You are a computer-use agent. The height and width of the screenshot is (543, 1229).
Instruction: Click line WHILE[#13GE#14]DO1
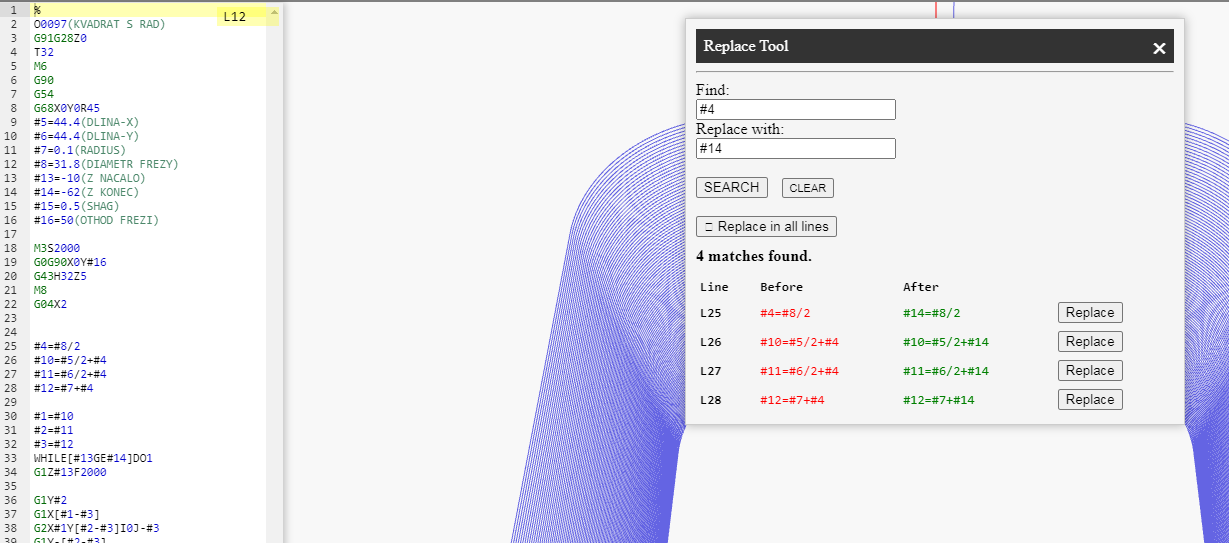point(93,458)
